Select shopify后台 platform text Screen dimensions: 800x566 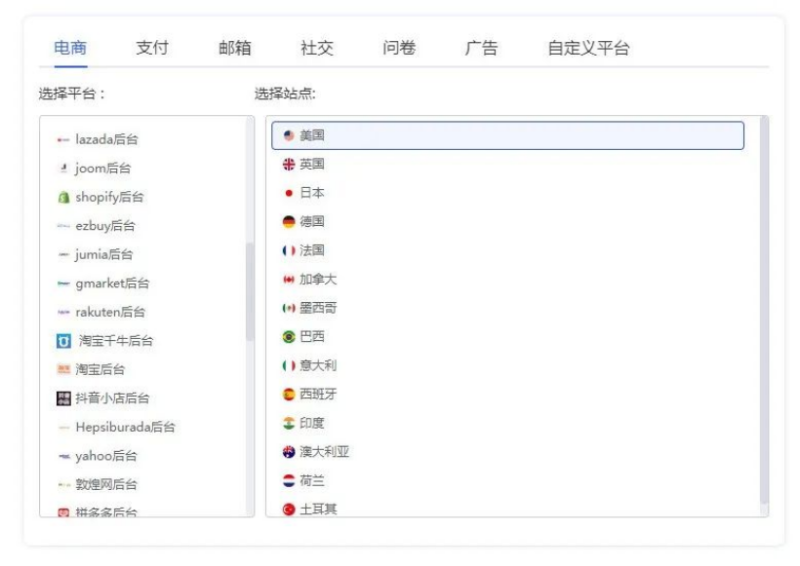click(110, 197)
